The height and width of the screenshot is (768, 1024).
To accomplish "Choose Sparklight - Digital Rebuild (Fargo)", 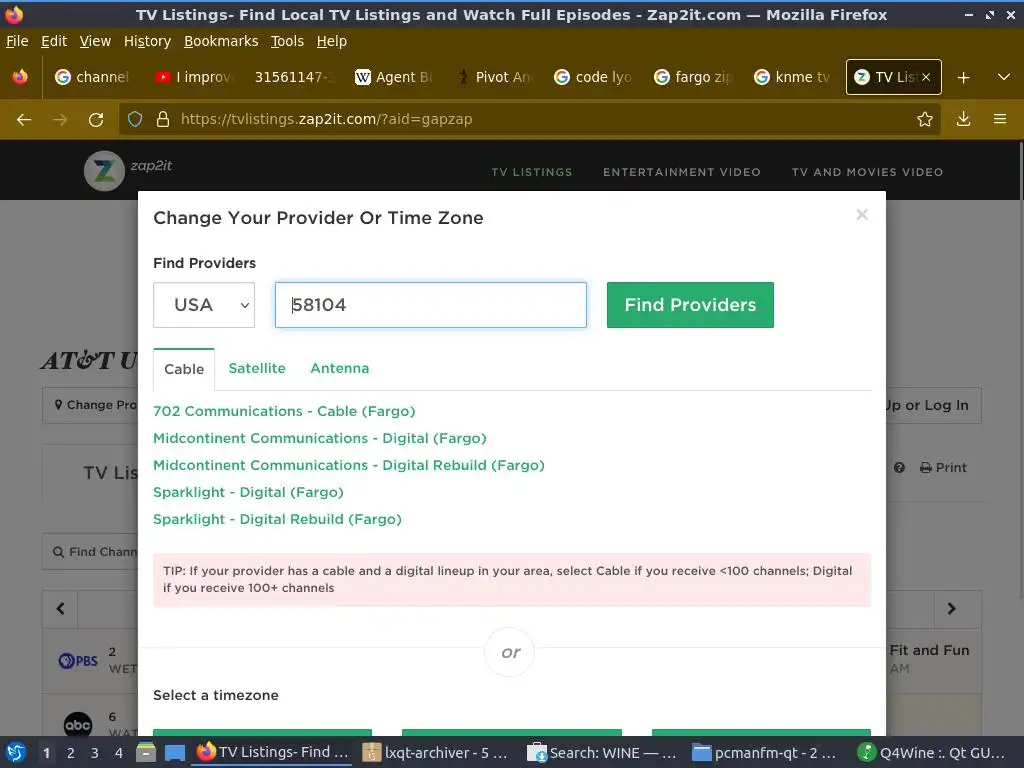I will 278,519.
